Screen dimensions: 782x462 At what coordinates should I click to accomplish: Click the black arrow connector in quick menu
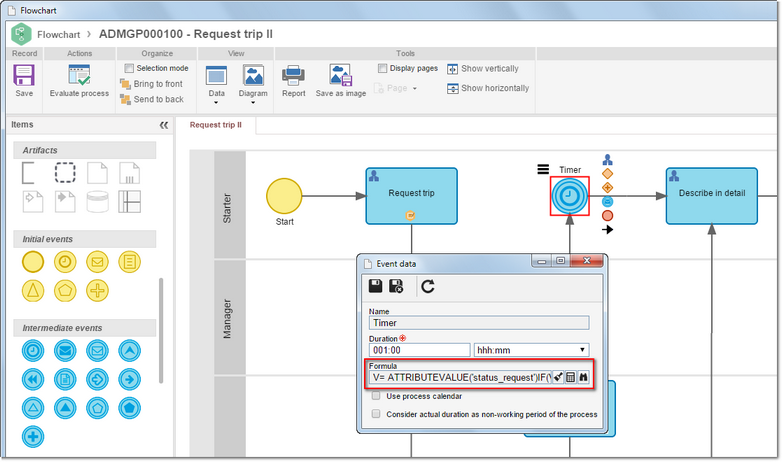[607, 230]
